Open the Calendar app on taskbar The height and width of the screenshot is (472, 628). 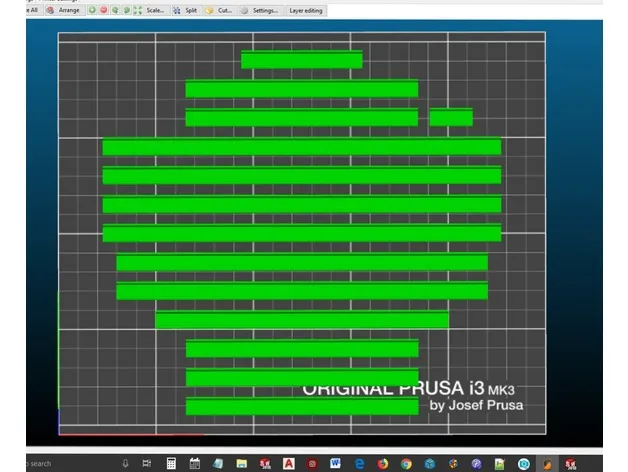coord(195,464)
